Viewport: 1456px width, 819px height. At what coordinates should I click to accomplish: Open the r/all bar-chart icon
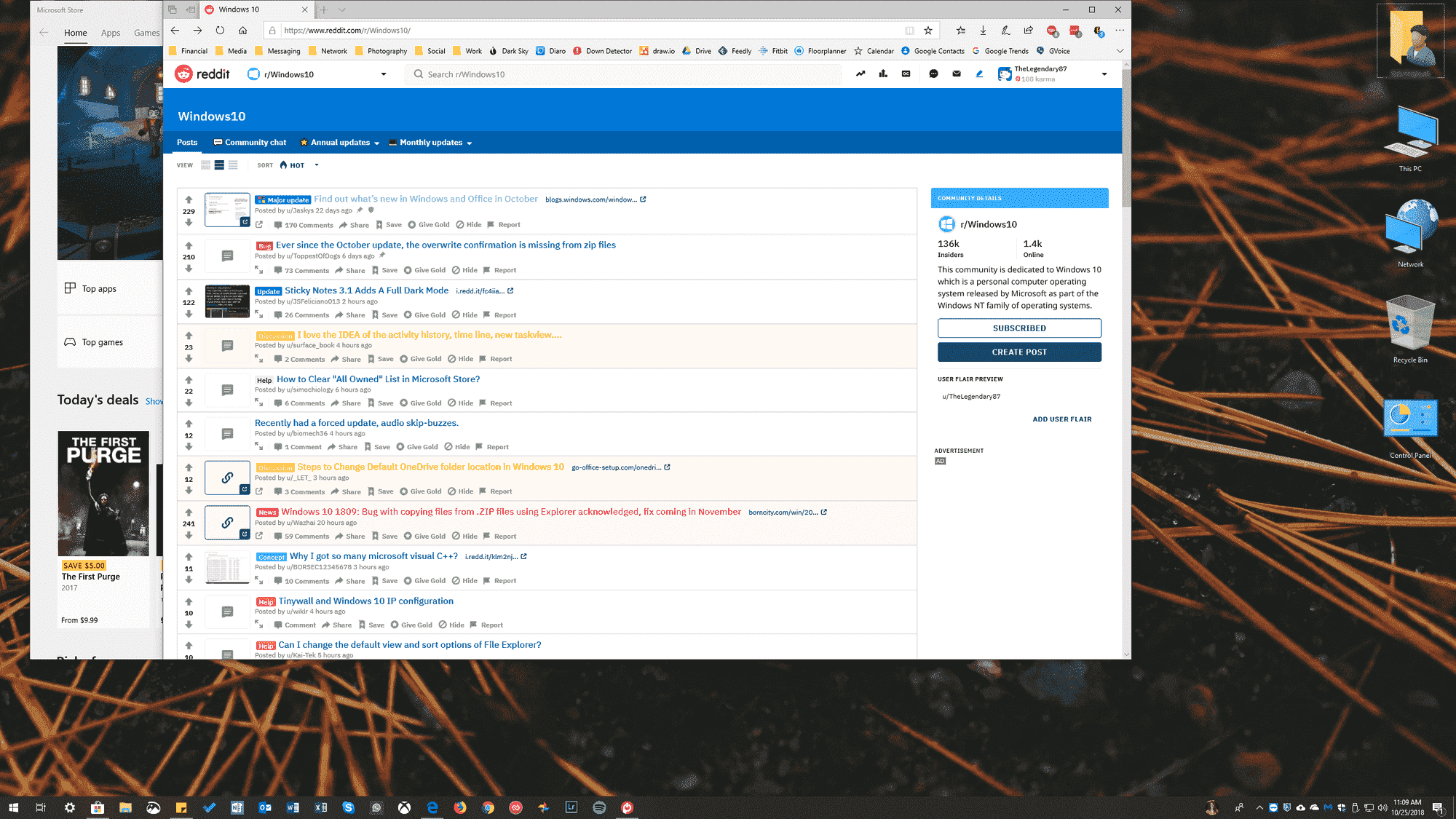(x=883, y=74)
